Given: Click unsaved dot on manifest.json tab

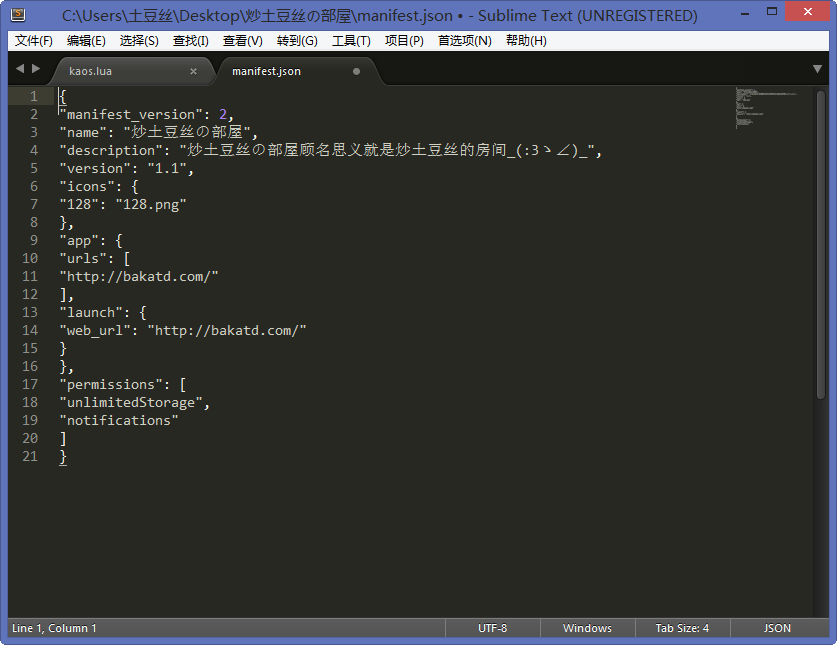Looking at the screenshot, I should coord(356,71).
